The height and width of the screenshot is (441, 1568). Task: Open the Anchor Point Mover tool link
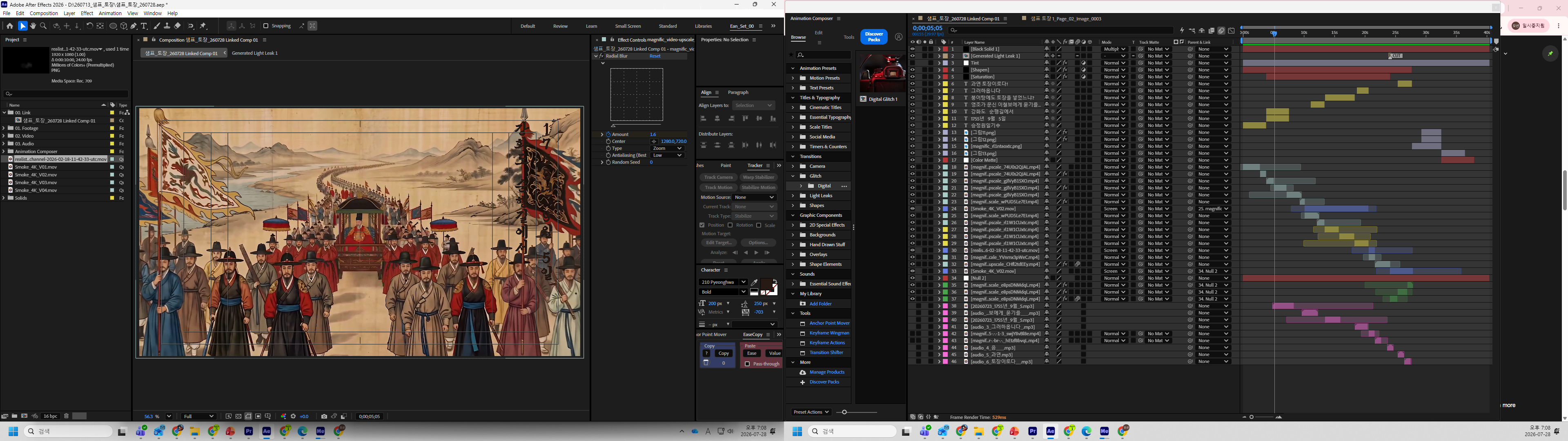pos(829,323)
